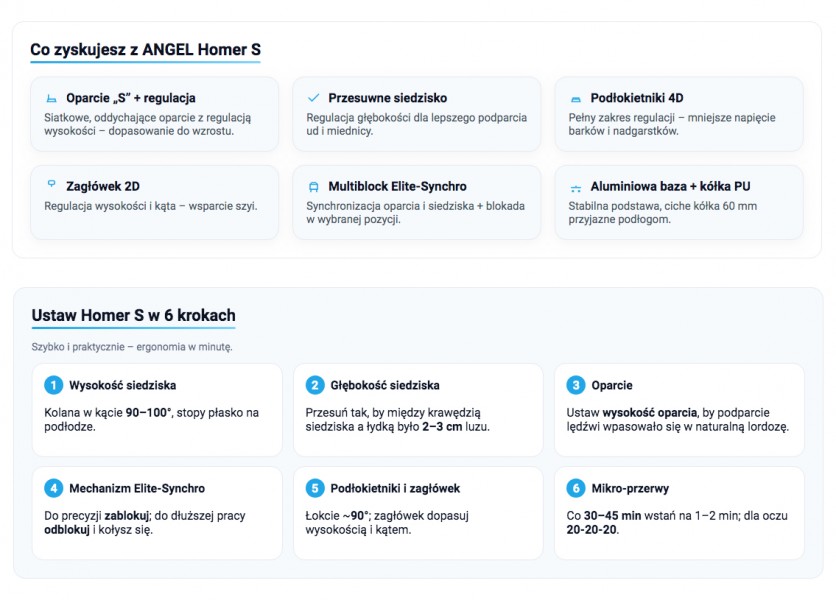Click step number 5 badge for Podłokietniki i zagłówek

coord(315,488)
